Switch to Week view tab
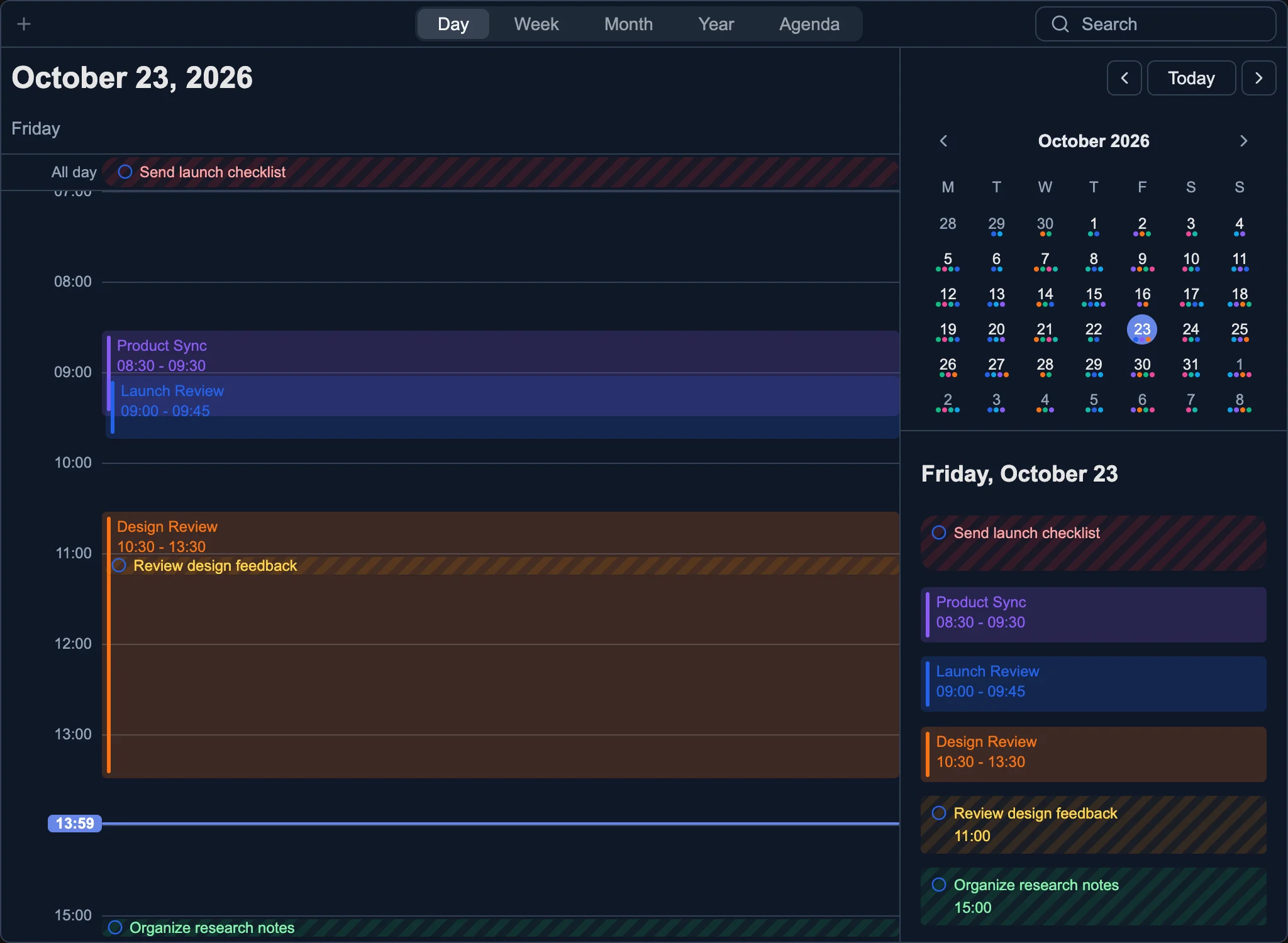This screenshot has height=943, width=1288. click(x=536, y=24)
